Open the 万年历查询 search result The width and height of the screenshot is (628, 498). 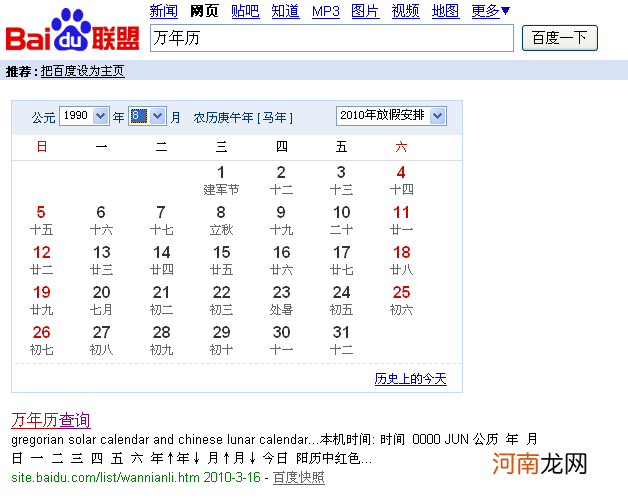[x=50, y=420]
